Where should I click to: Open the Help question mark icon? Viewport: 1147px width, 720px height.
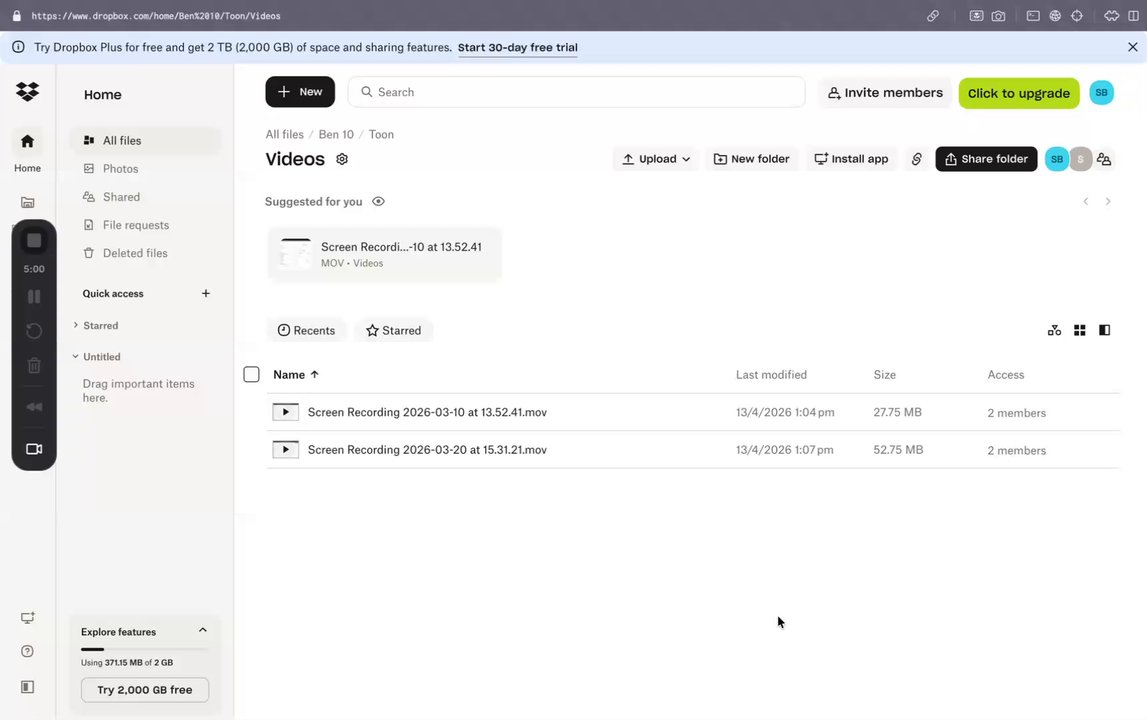[27, 651]
